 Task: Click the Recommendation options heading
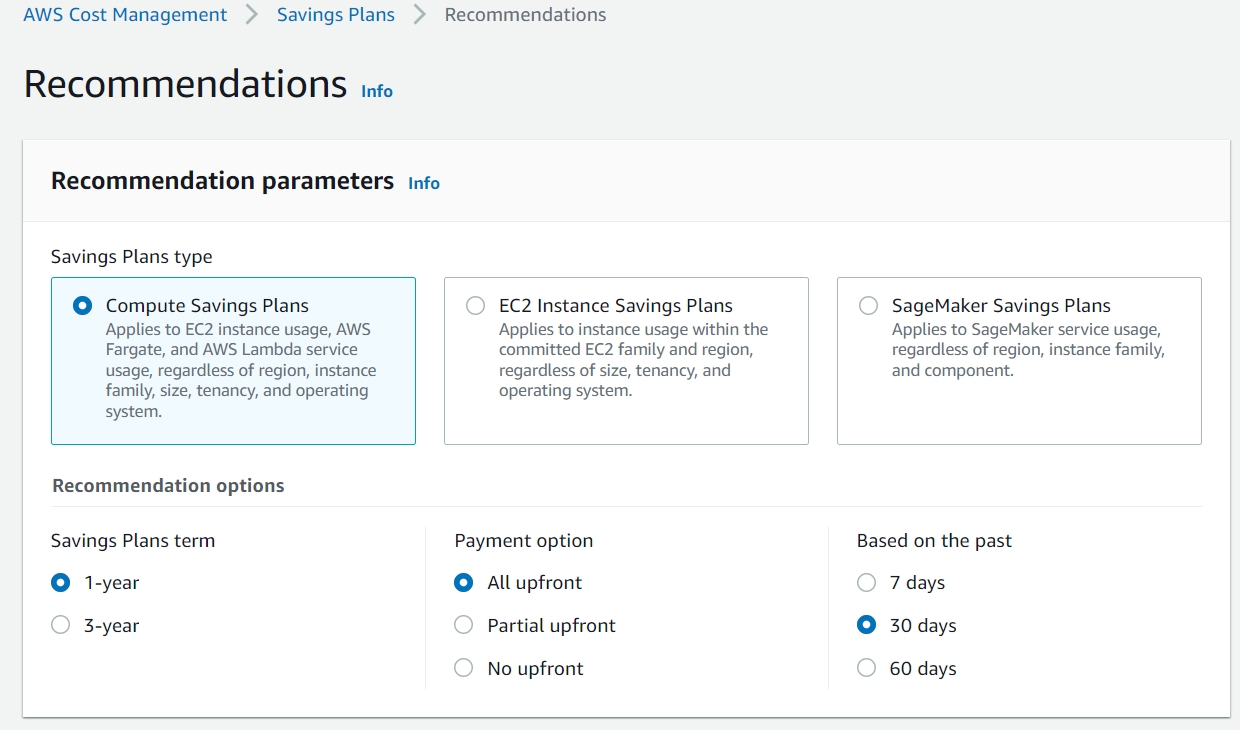coord(168,486)
